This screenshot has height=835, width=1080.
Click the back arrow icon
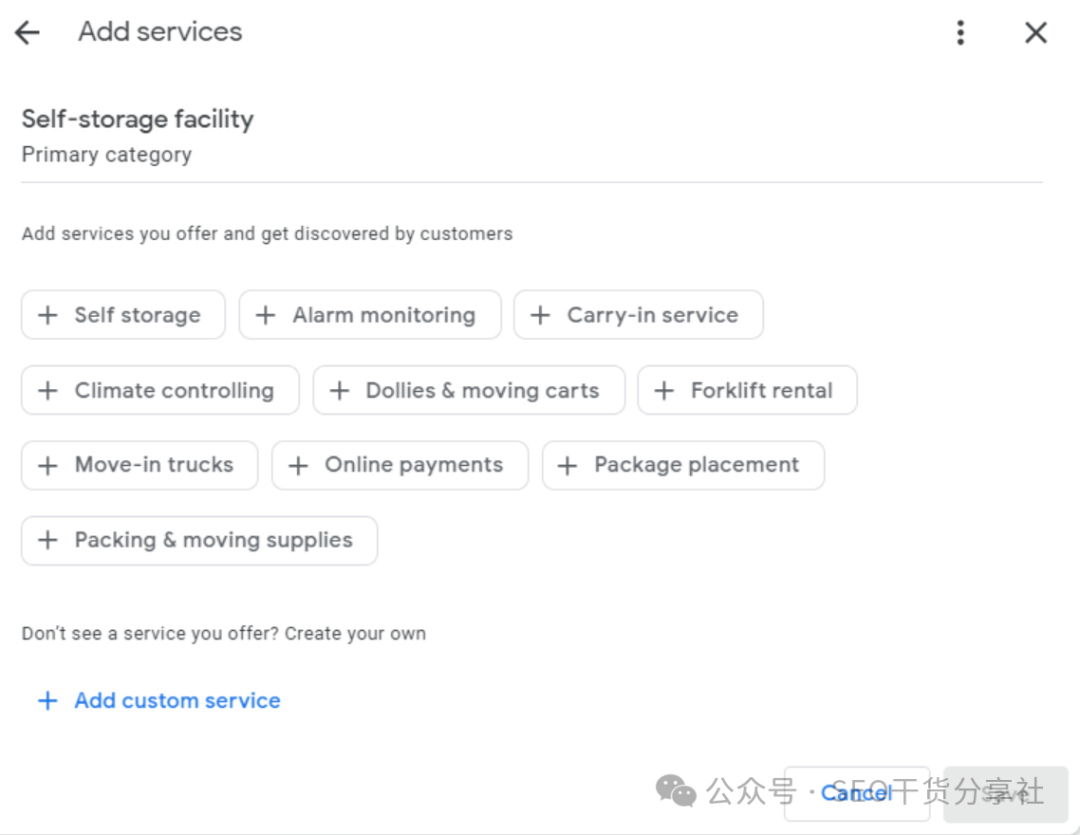[27, 32]
